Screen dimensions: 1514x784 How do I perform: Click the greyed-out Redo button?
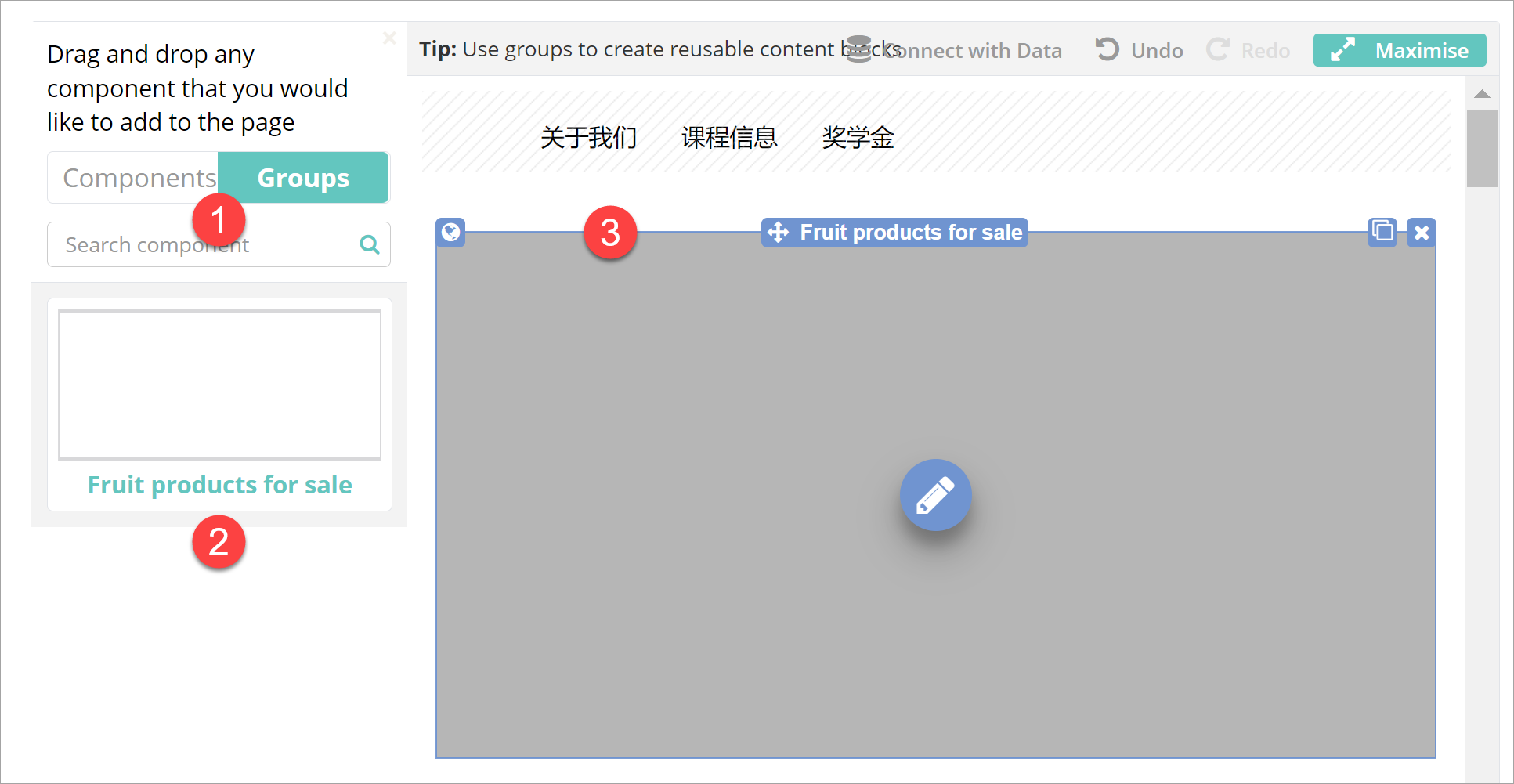(1248, 50)
